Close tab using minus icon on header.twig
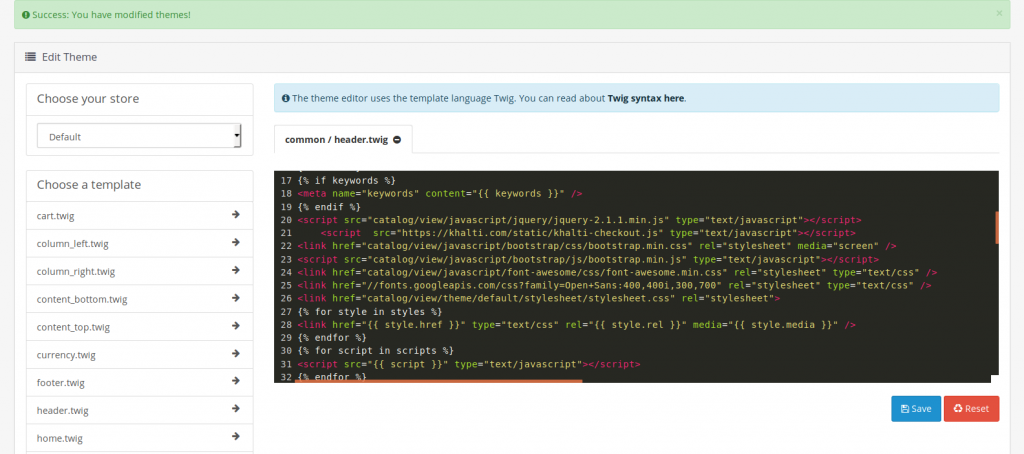This screenshot has height=454, width=1024. click(x=397, y=140)
